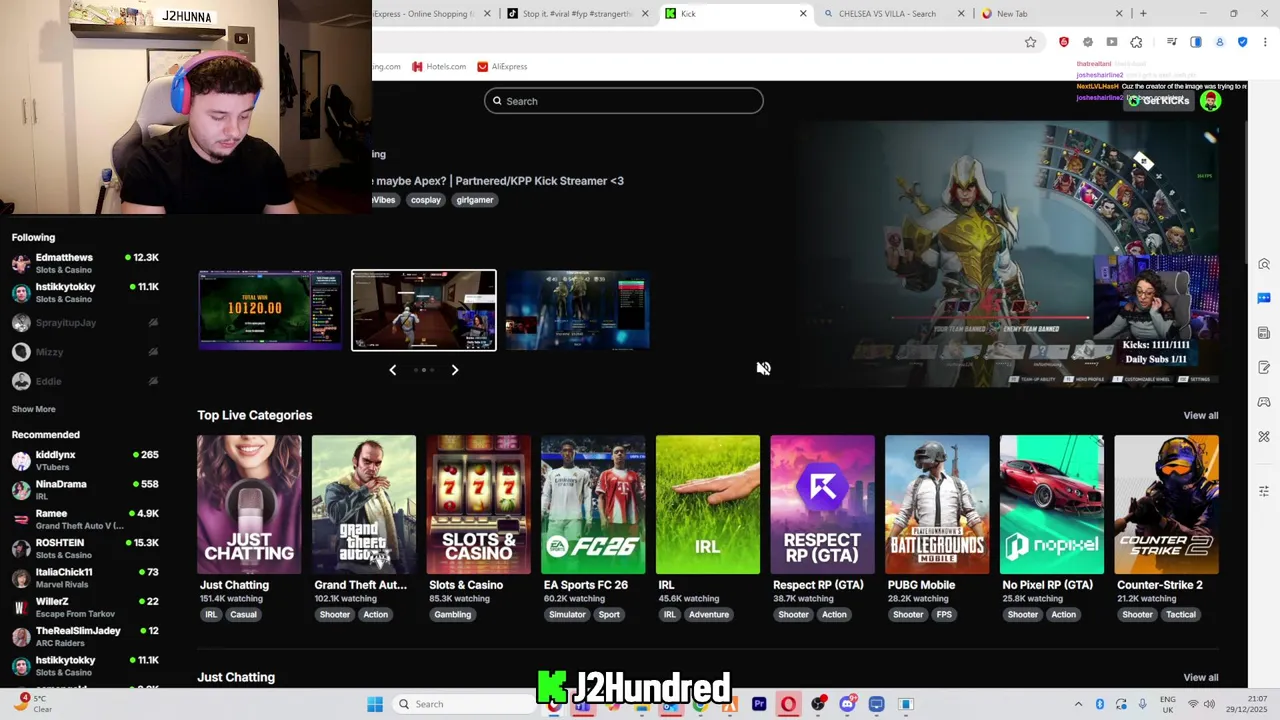Click the Windows taskbar search box
Screen dimensions: 1280x720
(x=465, y=704)
